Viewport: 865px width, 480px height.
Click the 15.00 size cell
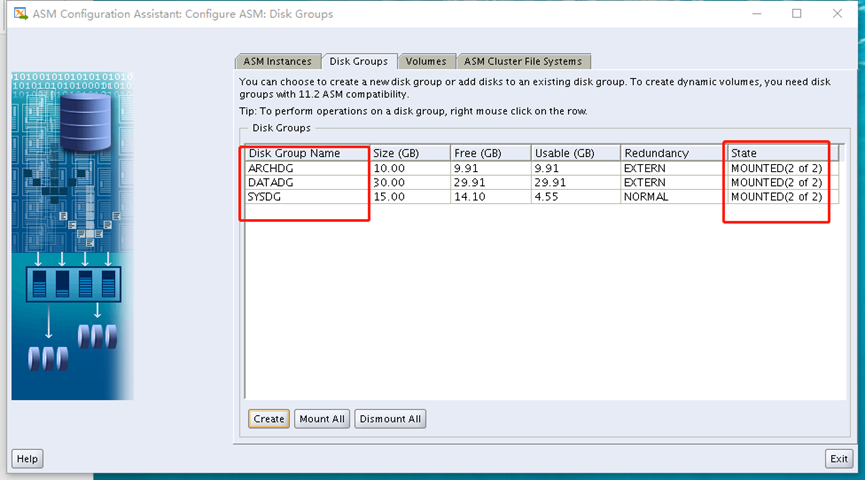410,197
